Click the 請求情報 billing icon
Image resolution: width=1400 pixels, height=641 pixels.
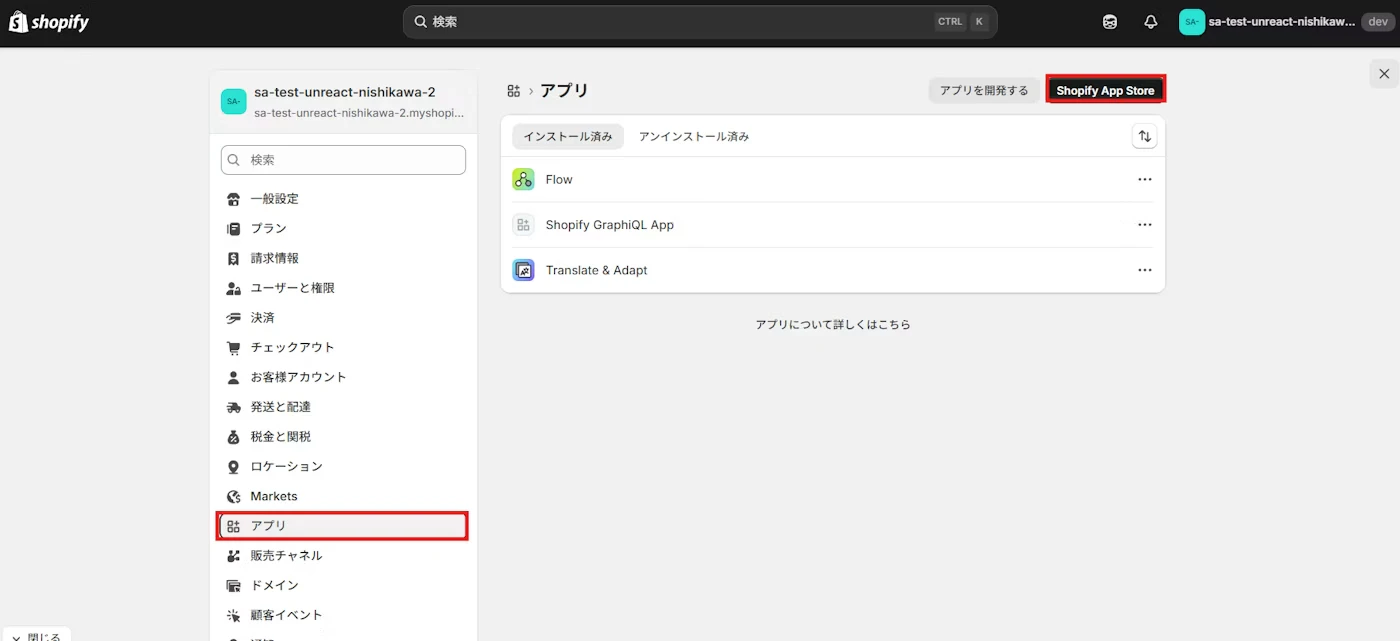click(234, 258)
